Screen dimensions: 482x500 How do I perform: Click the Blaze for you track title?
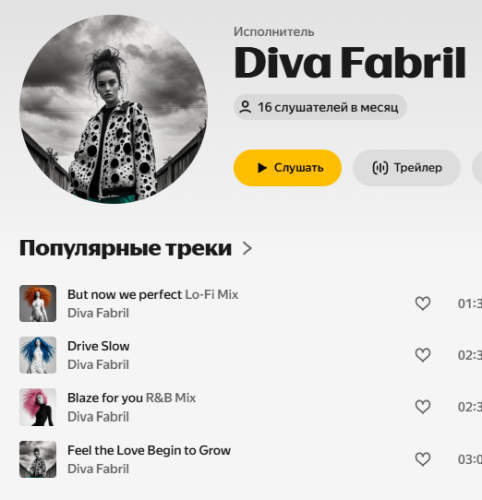105,398
